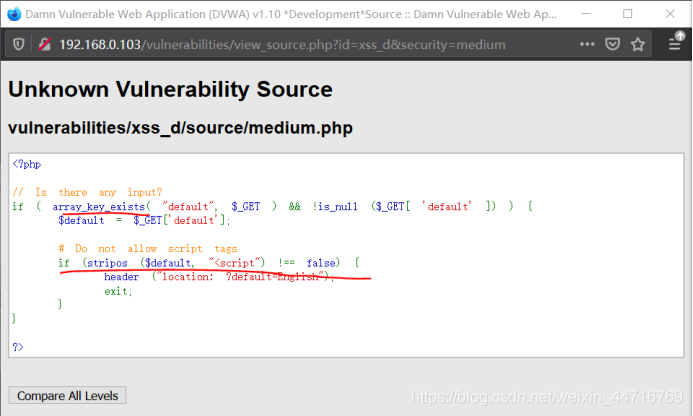The height and width of the screenshot is (416, 693).
Task: Minimize the Firefox window
Action: pyautogui.click(x=586, y=14)
